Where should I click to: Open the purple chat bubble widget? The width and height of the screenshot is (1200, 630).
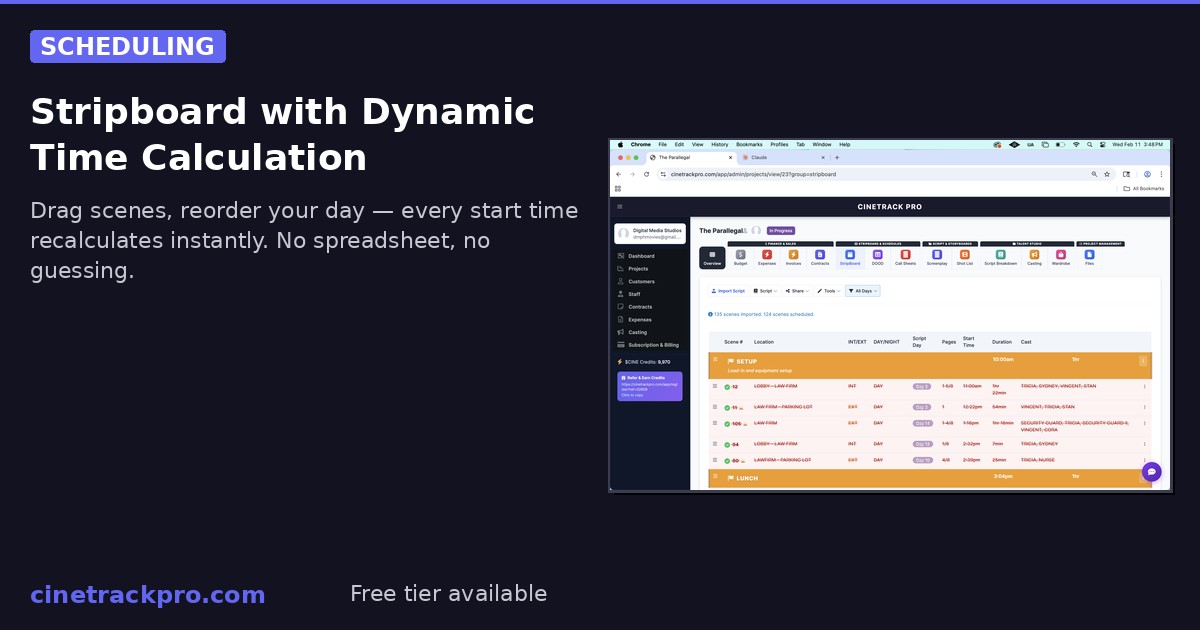[1151, 472]
